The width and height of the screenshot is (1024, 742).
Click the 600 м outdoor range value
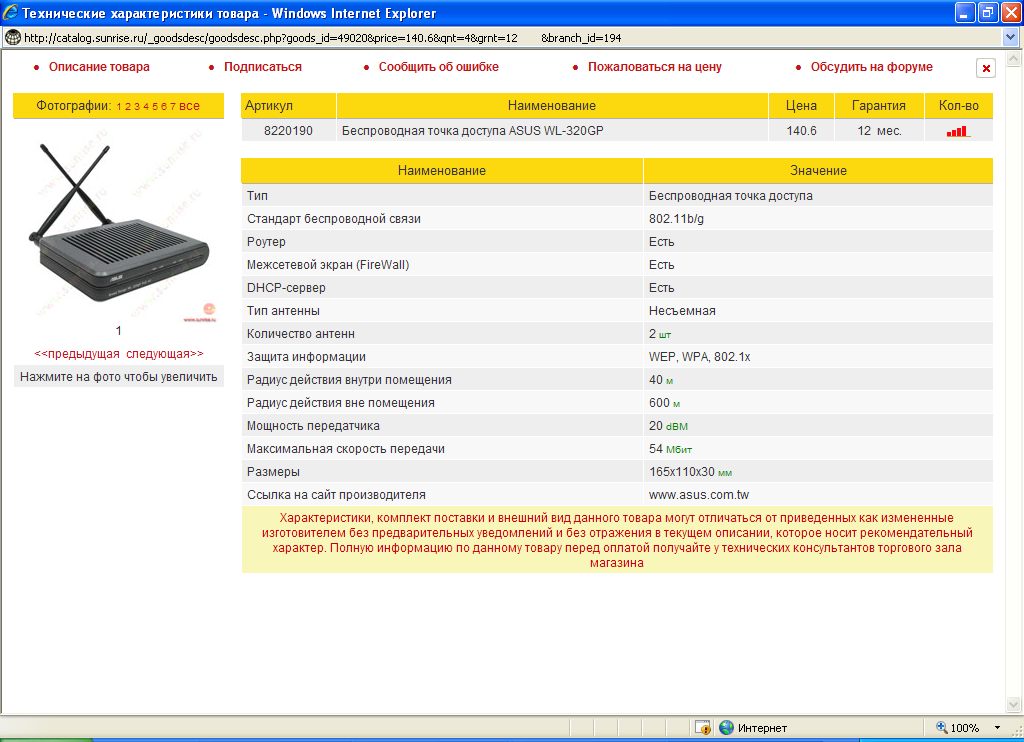pyautogui.click(x=665, y=403)
